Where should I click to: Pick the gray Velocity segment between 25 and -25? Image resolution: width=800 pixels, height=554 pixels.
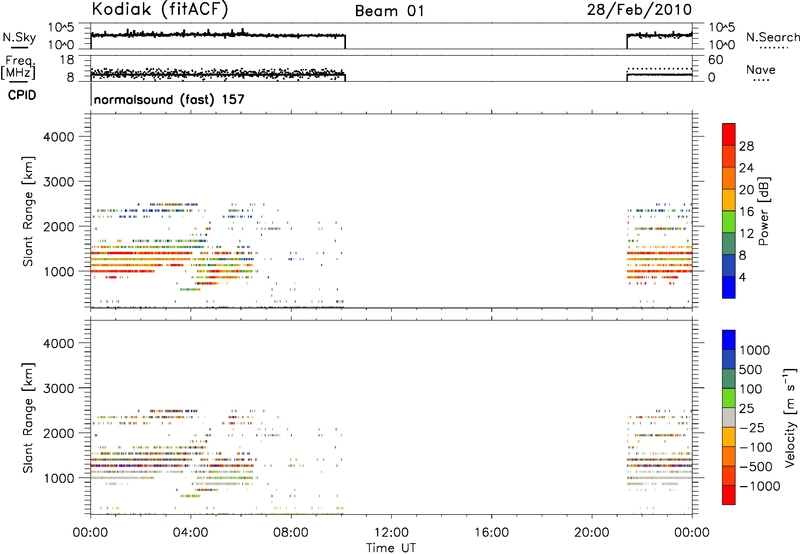729,417
